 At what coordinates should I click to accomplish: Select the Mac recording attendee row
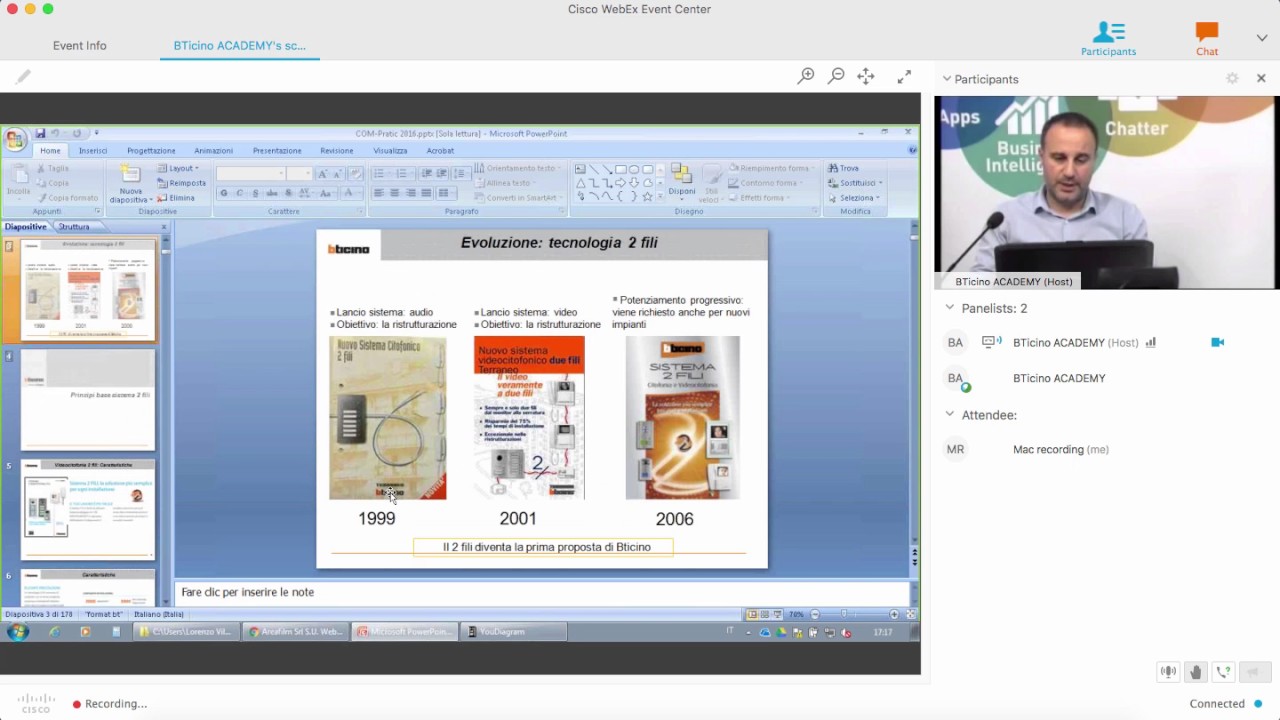[1106, 449]
